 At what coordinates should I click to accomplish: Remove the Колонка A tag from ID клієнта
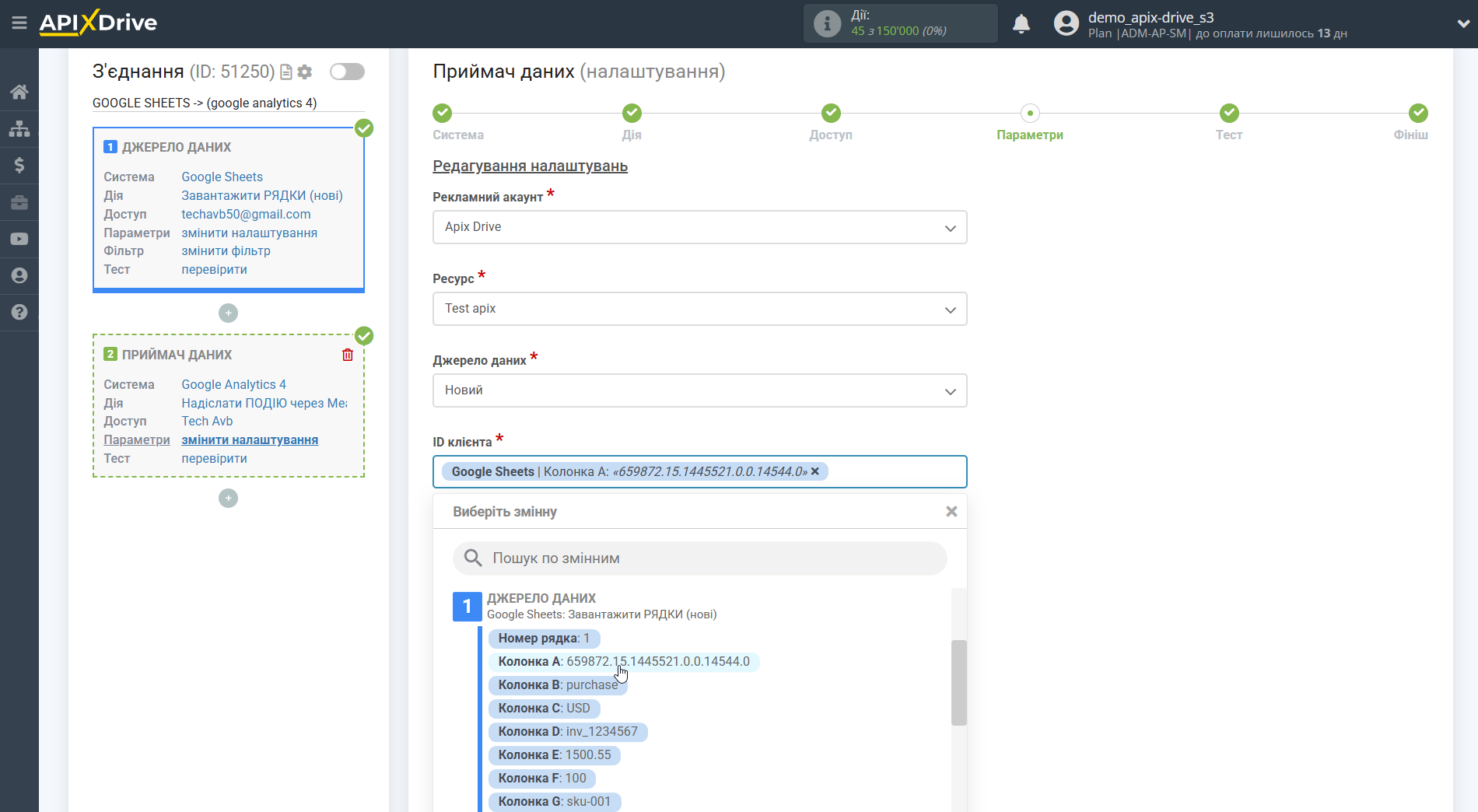[815, 471]
